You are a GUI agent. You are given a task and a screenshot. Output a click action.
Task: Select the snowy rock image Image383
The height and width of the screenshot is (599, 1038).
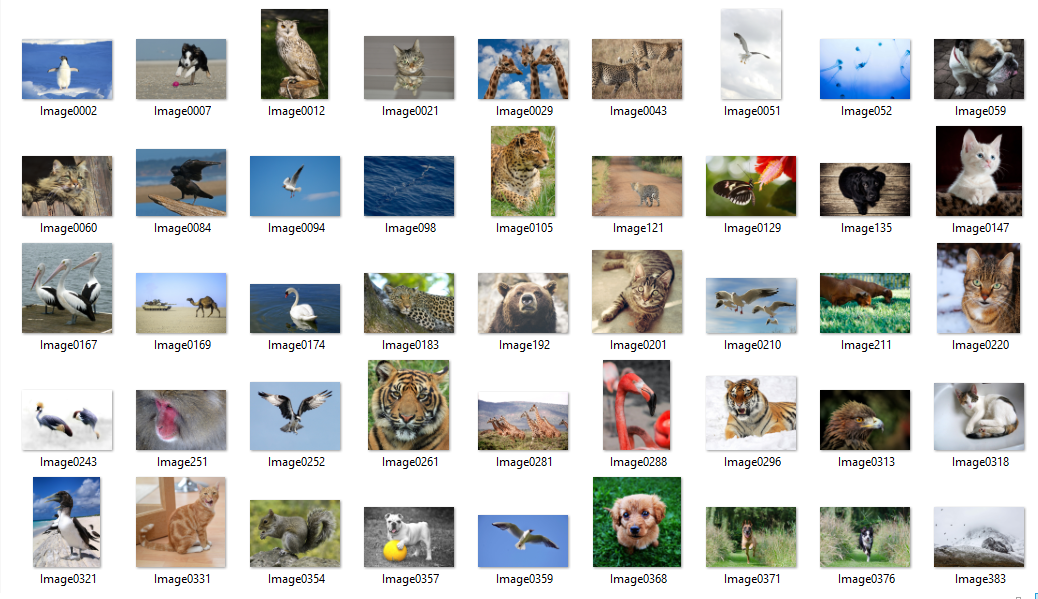pyautogui.click(x=979, y=537)
